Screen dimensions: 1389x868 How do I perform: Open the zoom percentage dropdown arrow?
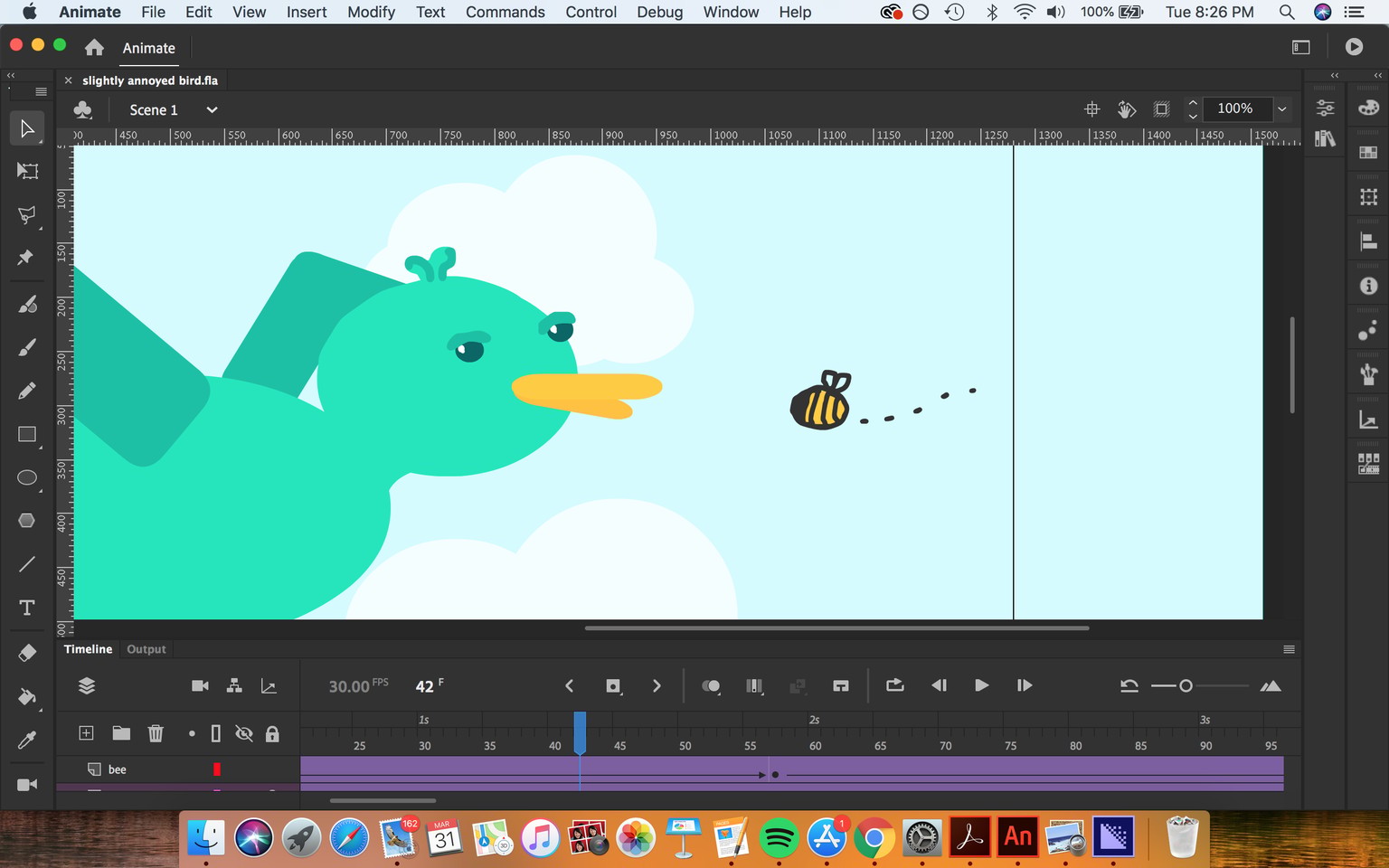point(1281,109)
